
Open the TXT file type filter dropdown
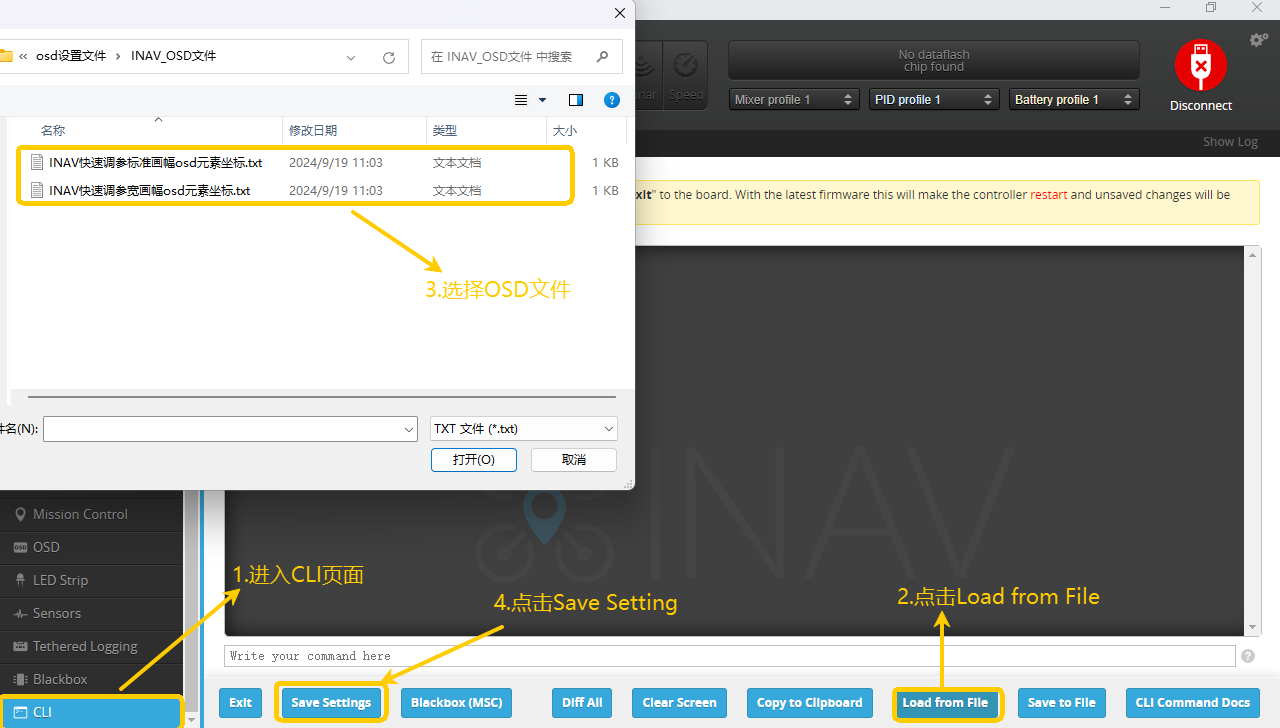click(524, 429)
